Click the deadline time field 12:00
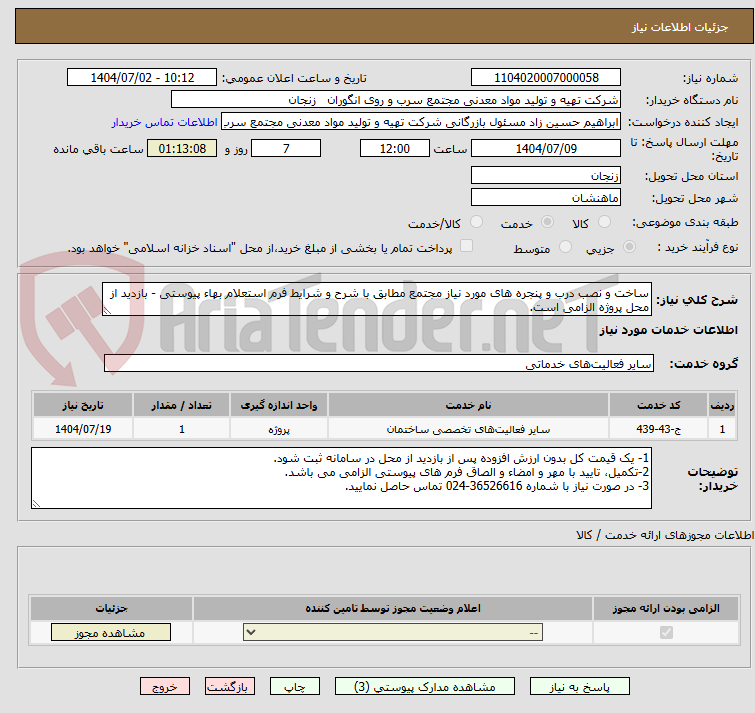 (394, 148)
